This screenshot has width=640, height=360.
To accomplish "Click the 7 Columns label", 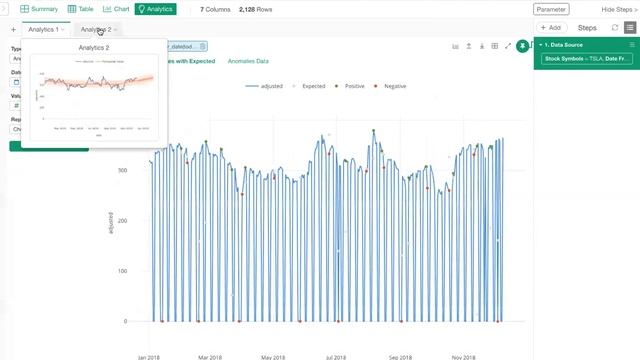I will pyautogui.click(x=215, y=9).
